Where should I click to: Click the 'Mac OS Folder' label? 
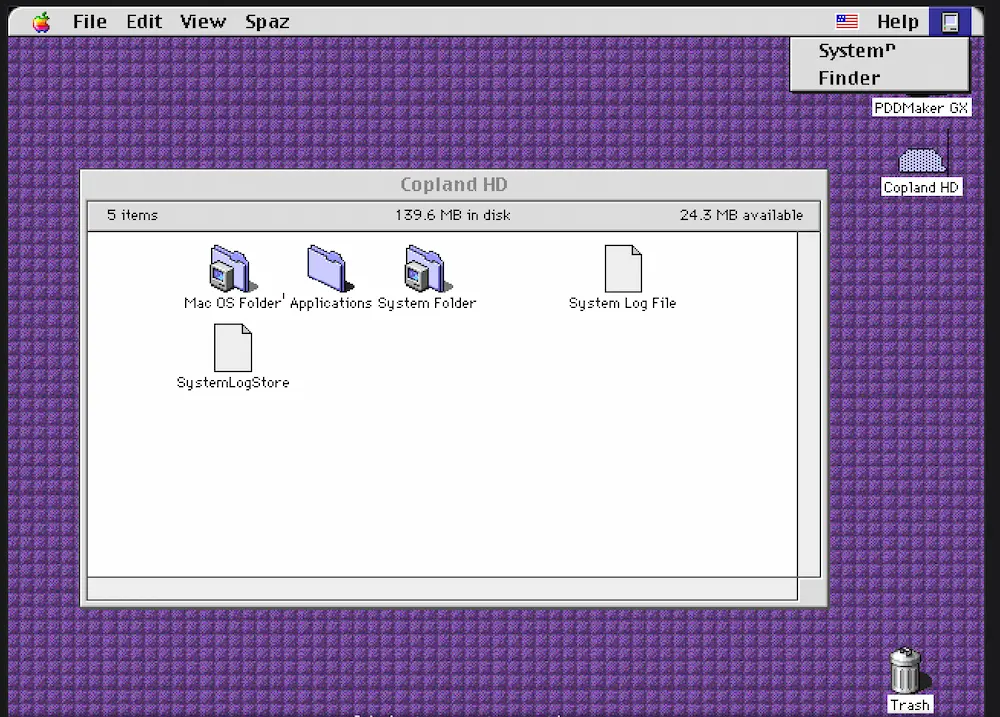tap(232, 303)
